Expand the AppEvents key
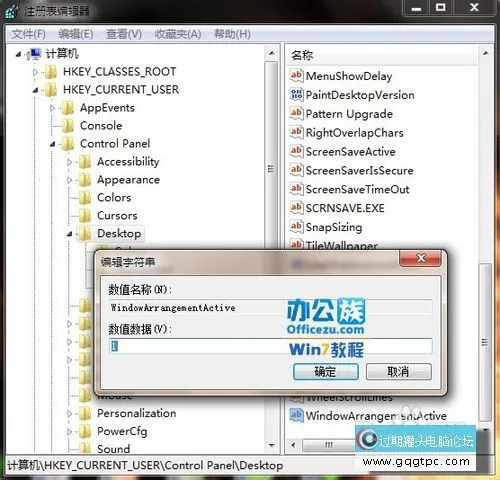This screenshot has height=480, width=500. pyautogui.click(x=52, y=108)
